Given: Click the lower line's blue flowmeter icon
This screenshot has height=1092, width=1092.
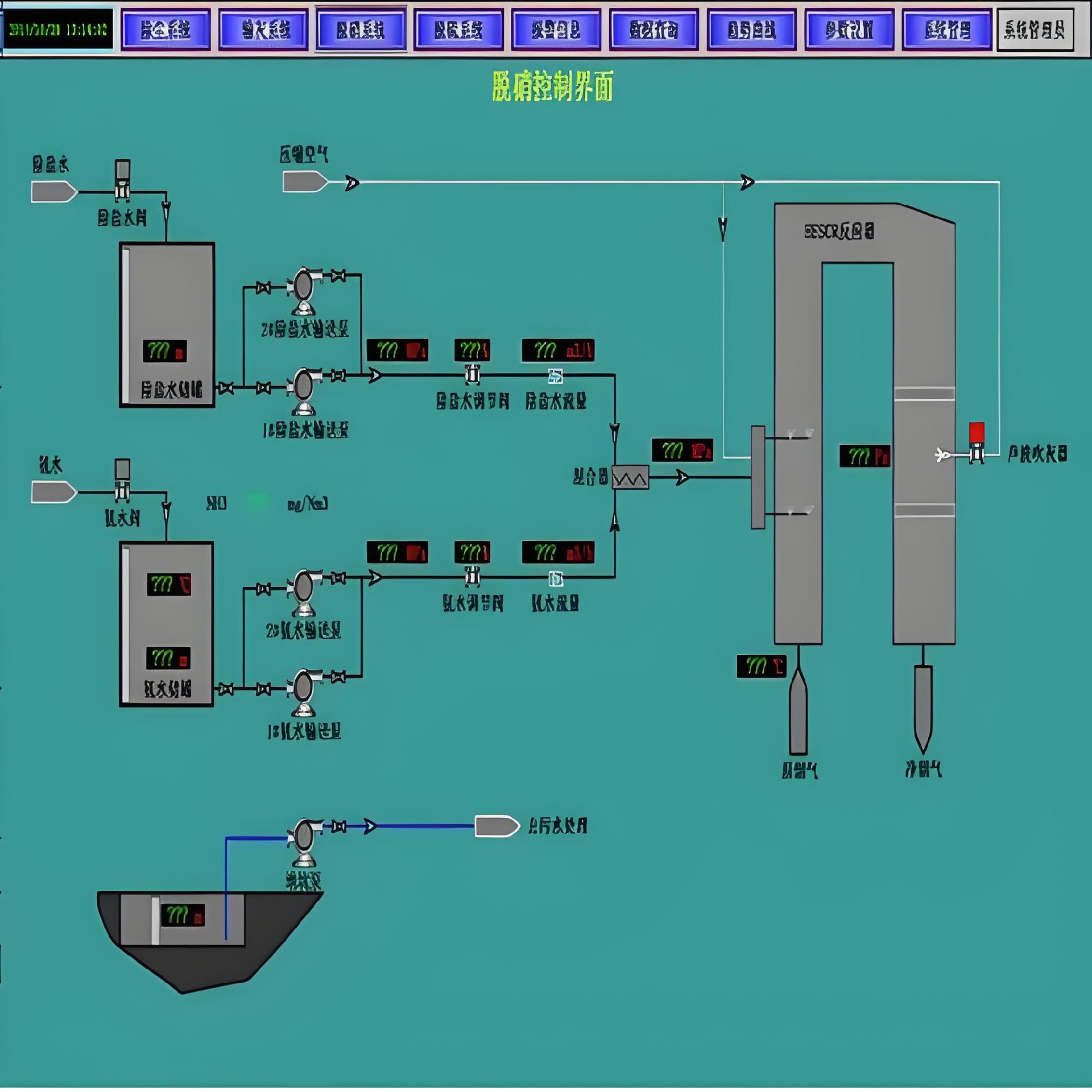Looking at the screenshot, I should coord(556,579).
